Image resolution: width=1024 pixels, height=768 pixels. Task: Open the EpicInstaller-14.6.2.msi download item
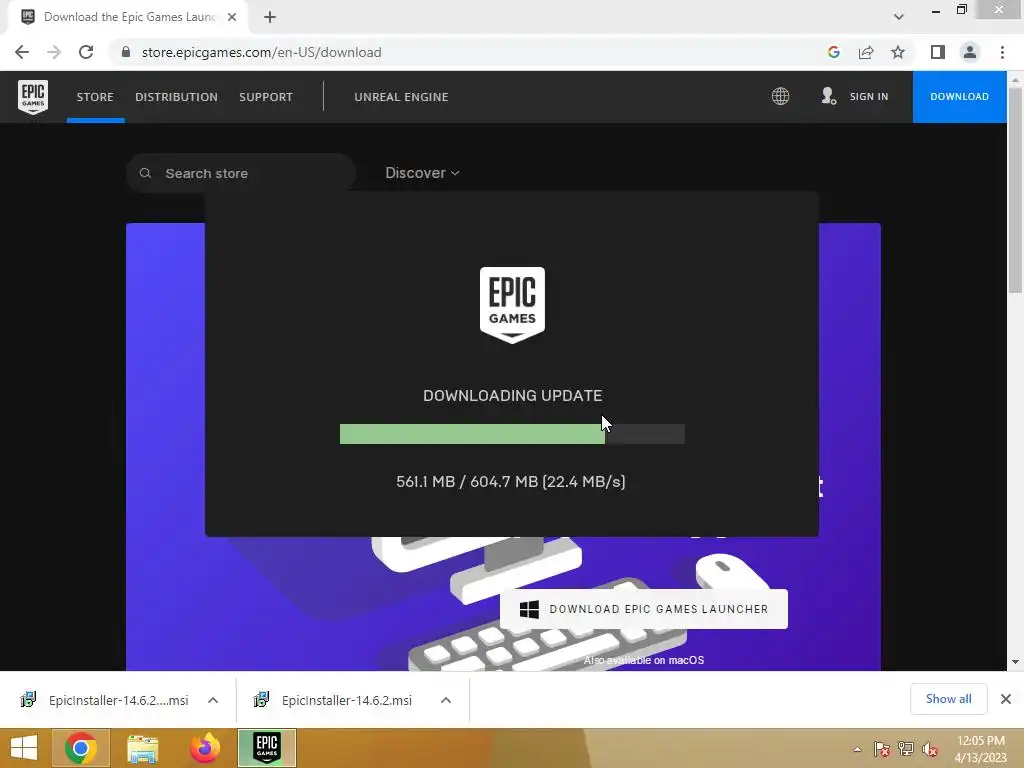[346, 700]
